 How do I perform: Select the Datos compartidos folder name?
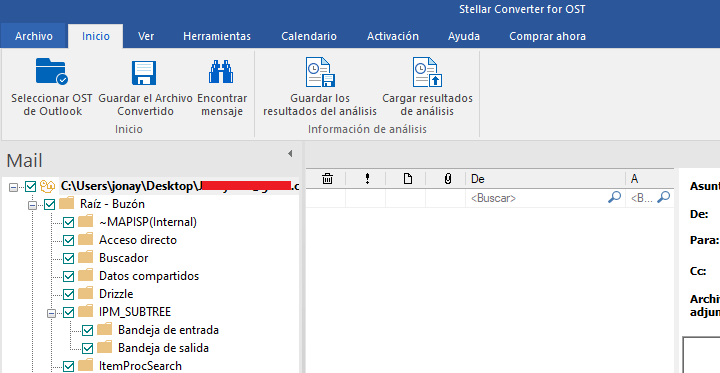pos(149,276)
